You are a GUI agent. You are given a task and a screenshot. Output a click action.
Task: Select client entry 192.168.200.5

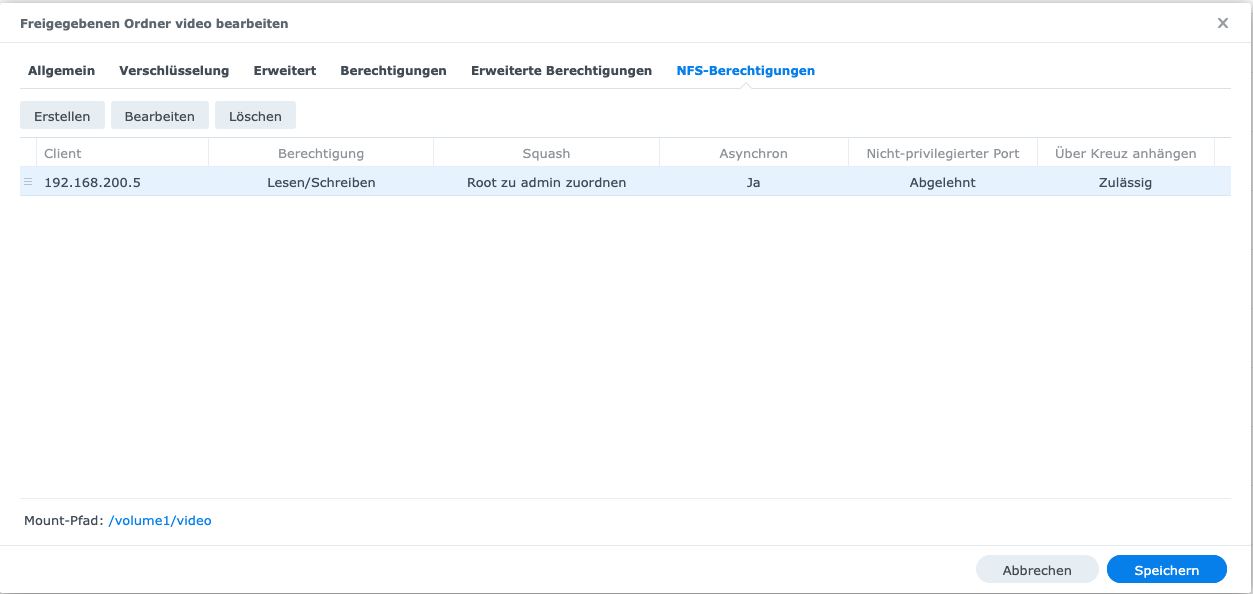(92, 183)
